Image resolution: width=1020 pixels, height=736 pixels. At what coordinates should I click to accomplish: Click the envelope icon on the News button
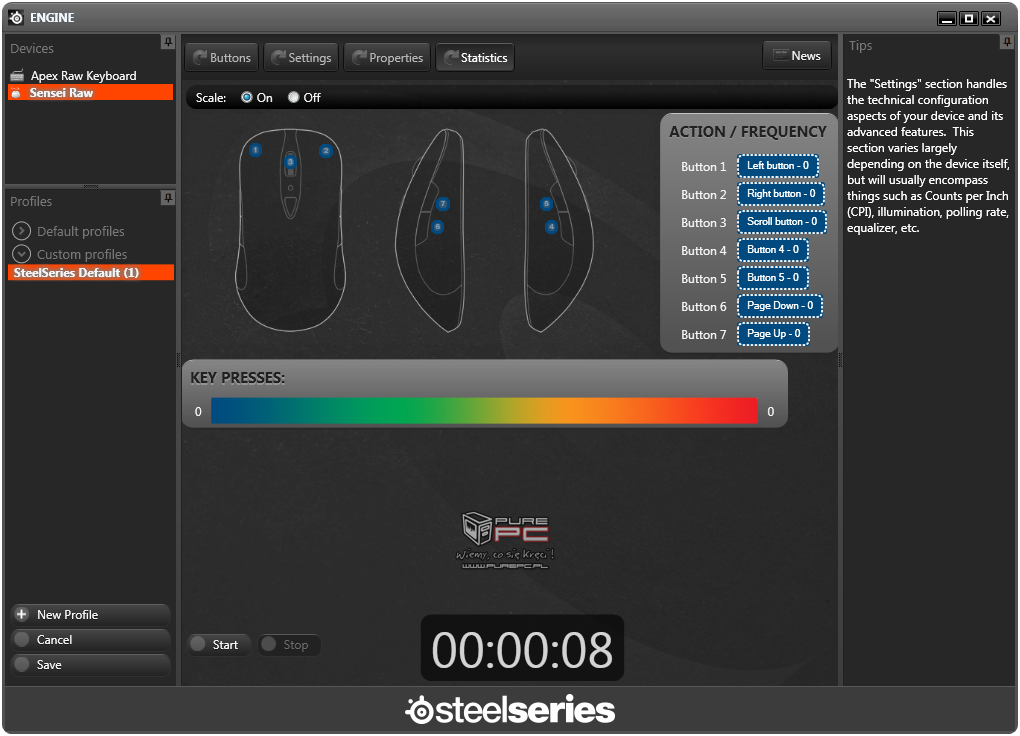coord(780,55)
